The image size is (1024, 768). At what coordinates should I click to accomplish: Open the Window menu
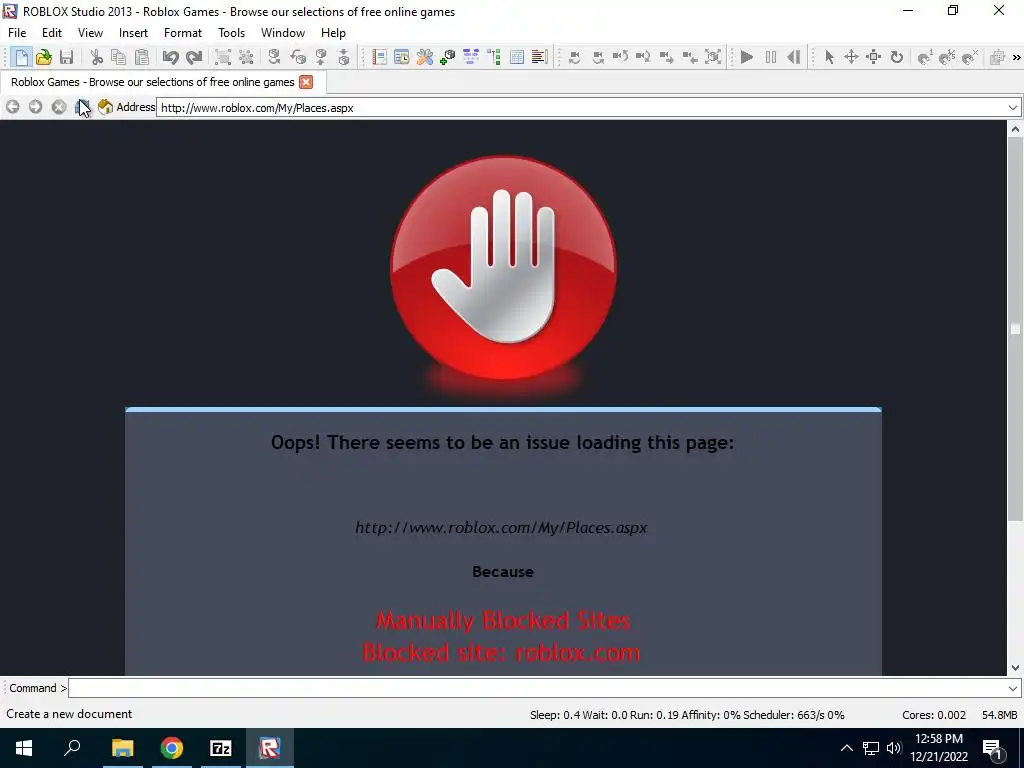pyautogui.click(x=283, y=33)
